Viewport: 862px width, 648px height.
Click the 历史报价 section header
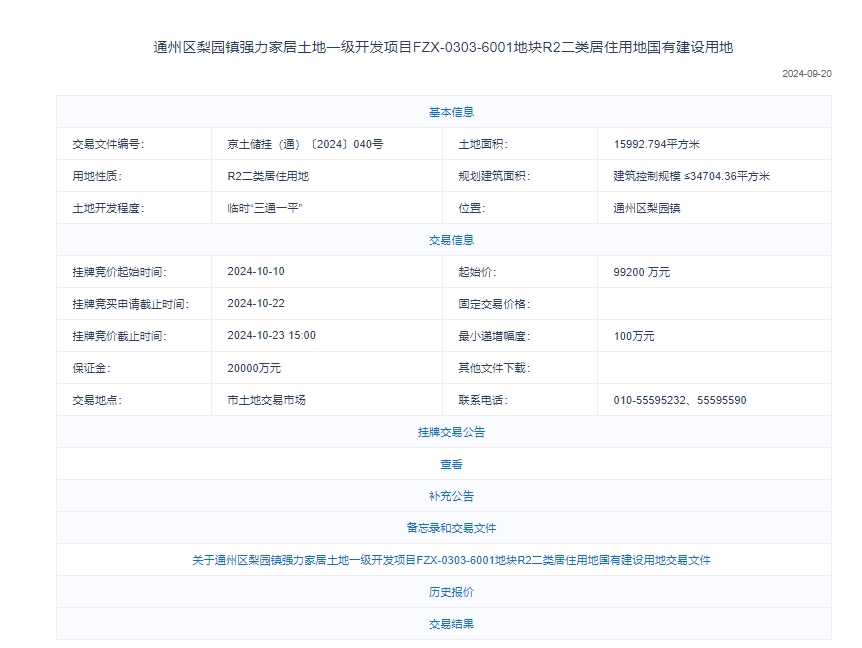coord(451,592)
